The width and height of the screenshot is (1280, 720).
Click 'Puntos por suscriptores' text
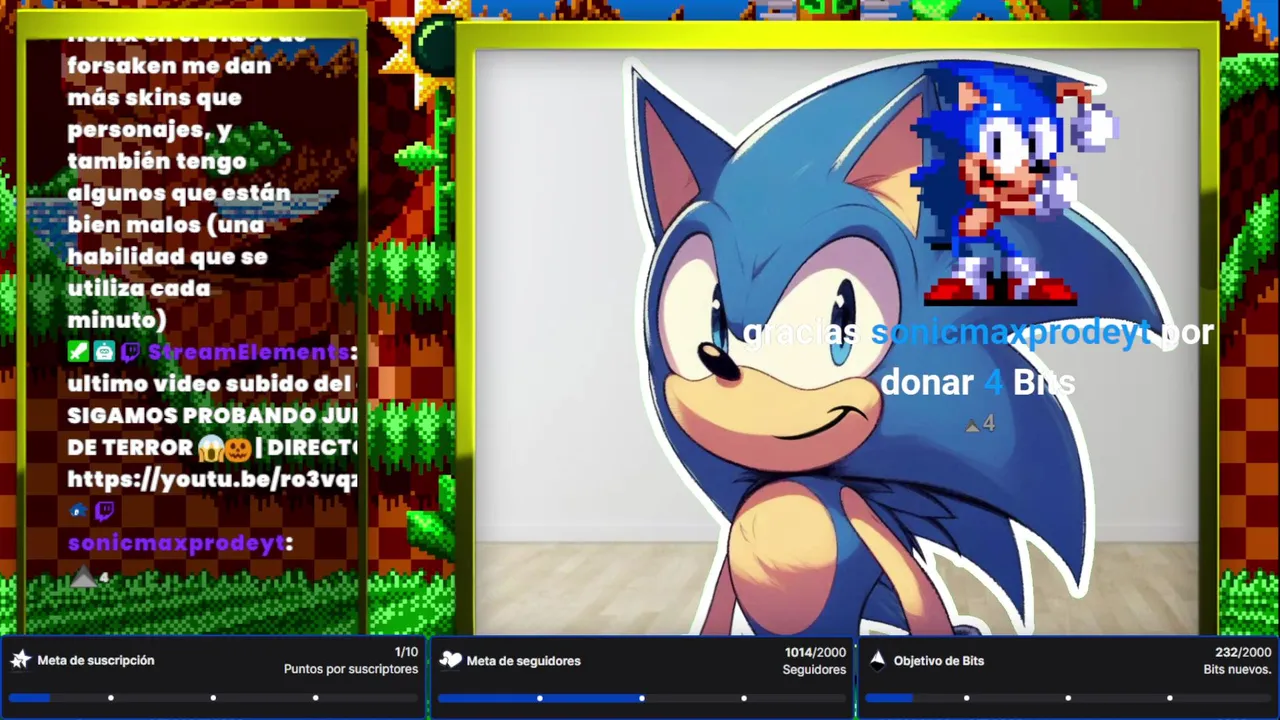351,669
